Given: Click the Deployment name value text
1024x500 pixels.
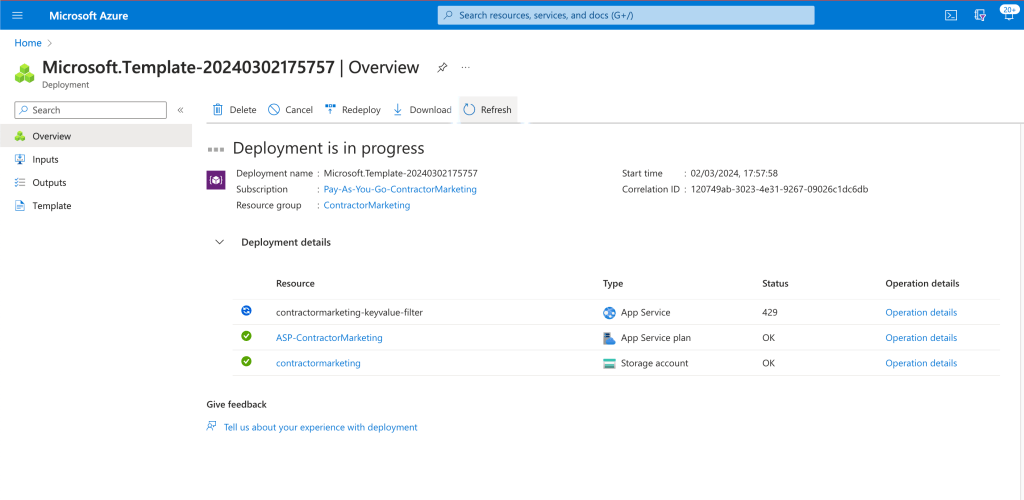Looking at the screenshot, I should [x=400, y=173].
